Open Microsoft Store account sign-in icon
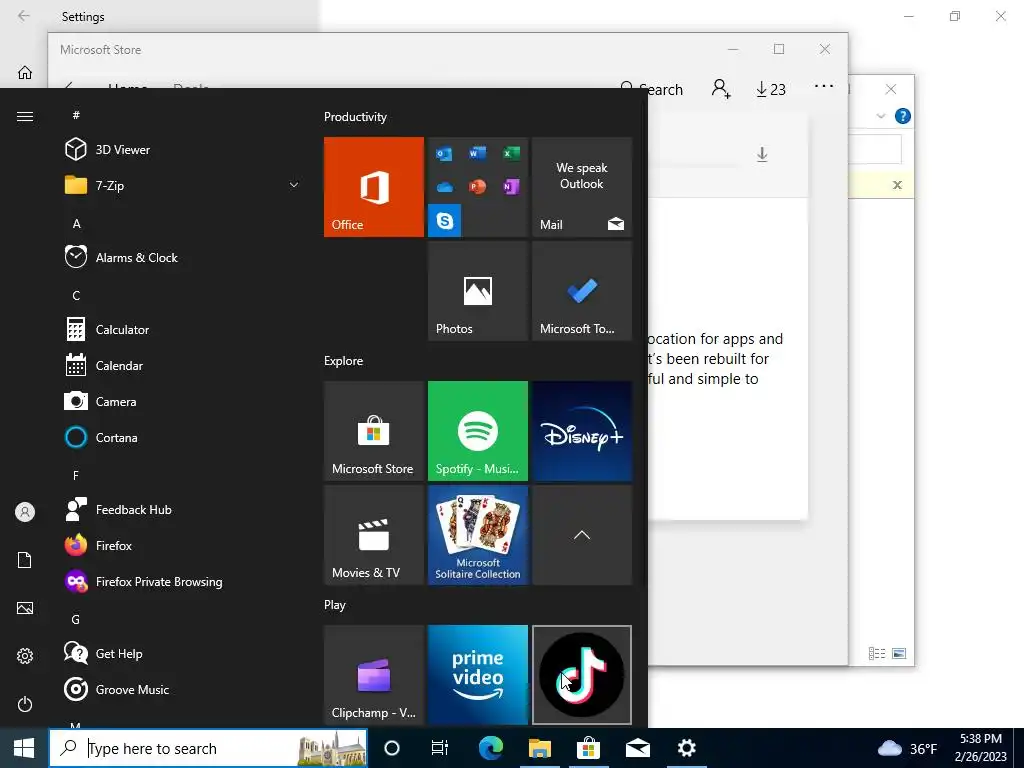Image resolution: width=1024 pixels, height=768 pixels. (x=721, y=88)
